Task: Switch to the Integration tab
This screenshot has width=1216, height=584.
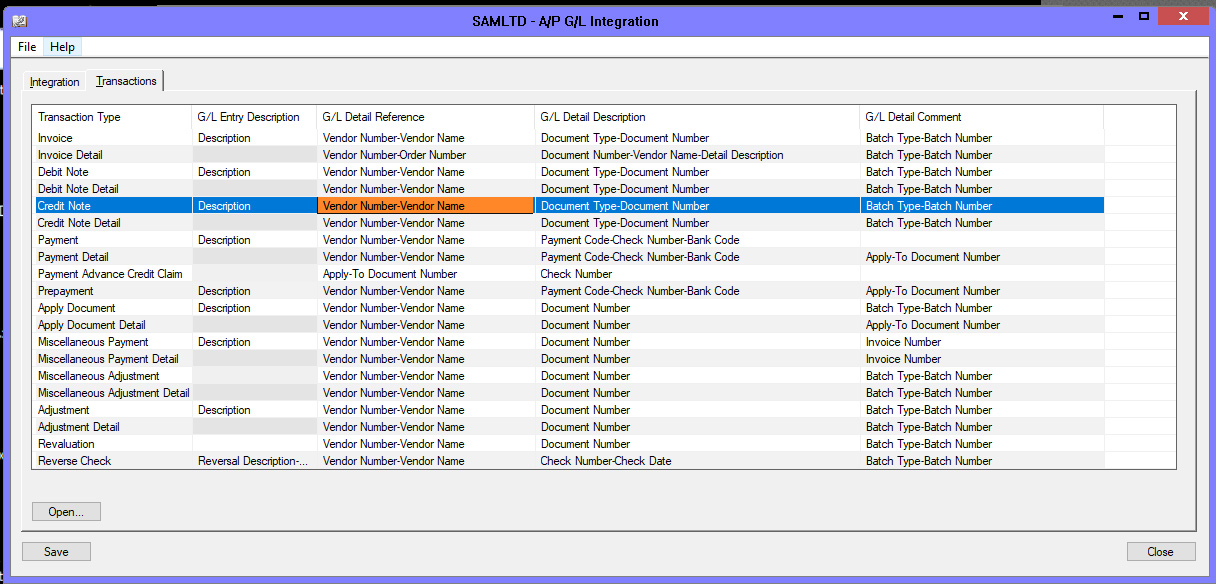Action: click(54, 82)
